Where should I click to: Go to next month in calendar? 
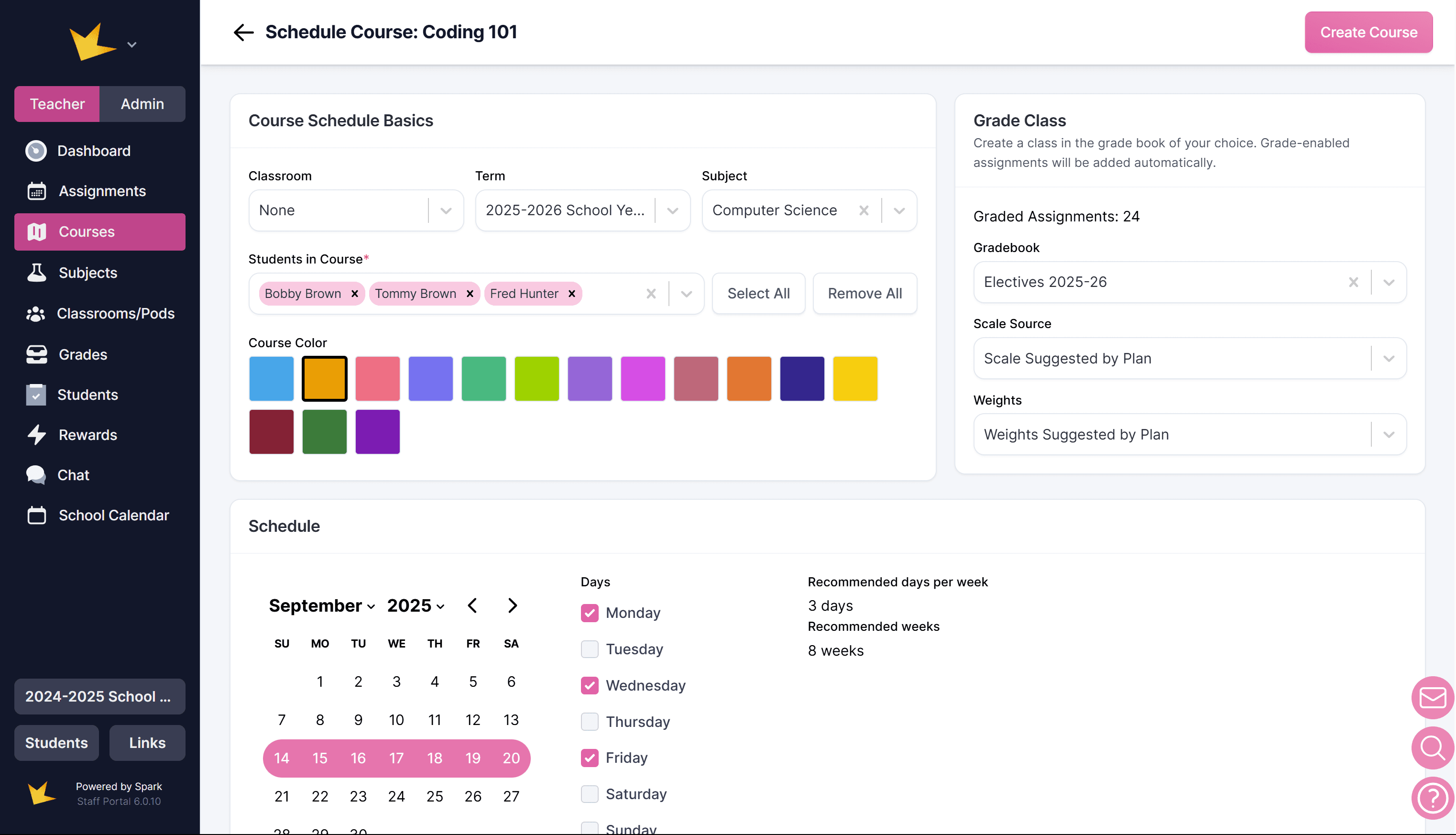pos(513,605)
